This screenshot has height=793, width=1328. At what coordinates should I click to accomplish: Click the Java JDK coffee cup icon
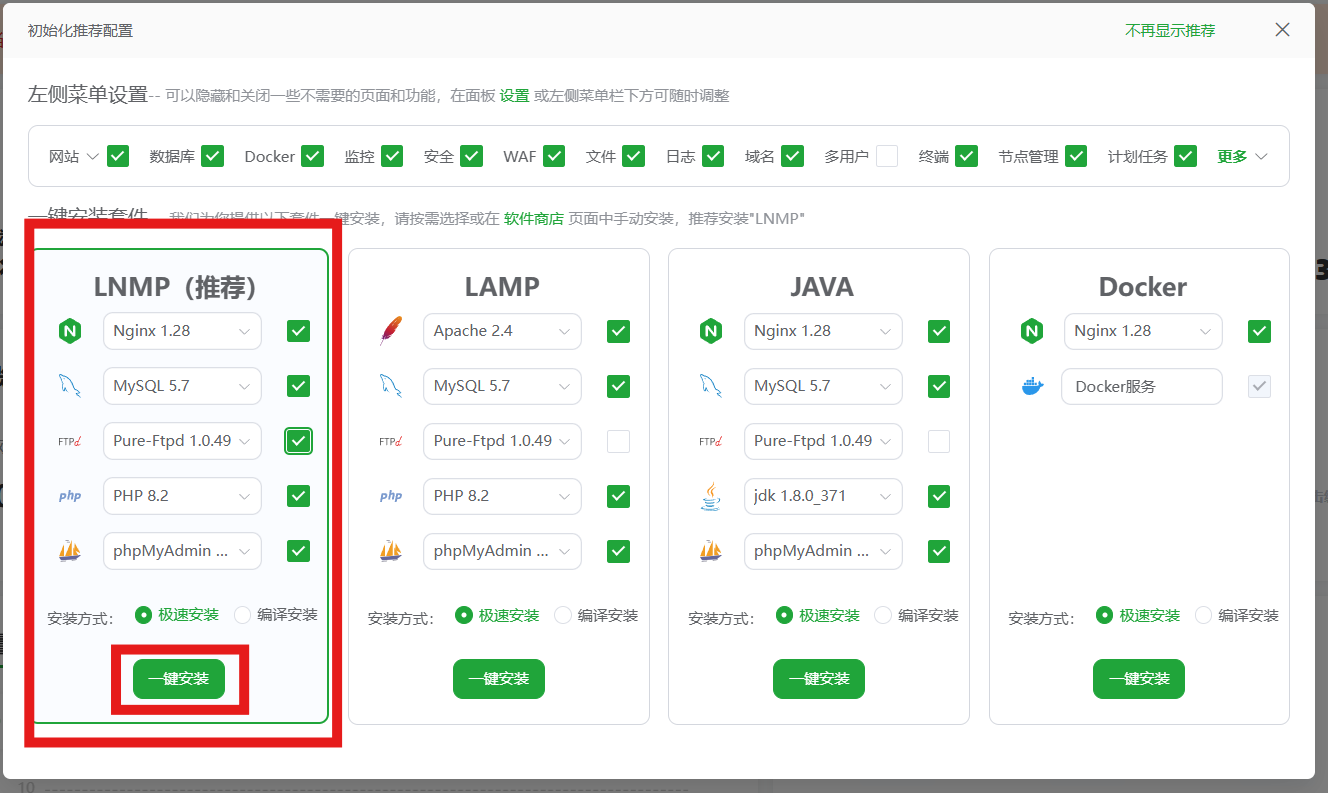[x=710, y=496]
